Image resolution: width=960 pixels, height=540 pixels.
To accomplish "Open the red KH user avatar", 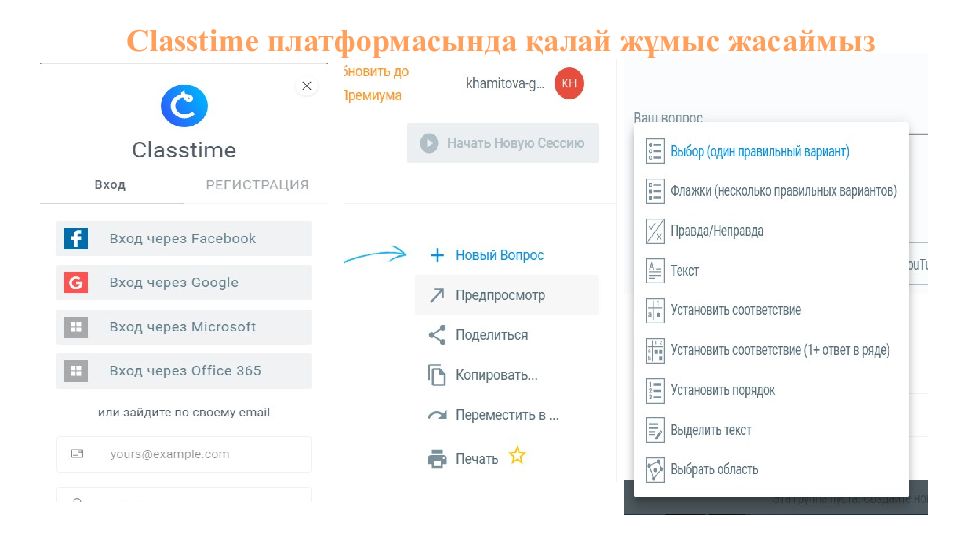I will point(569,83).
